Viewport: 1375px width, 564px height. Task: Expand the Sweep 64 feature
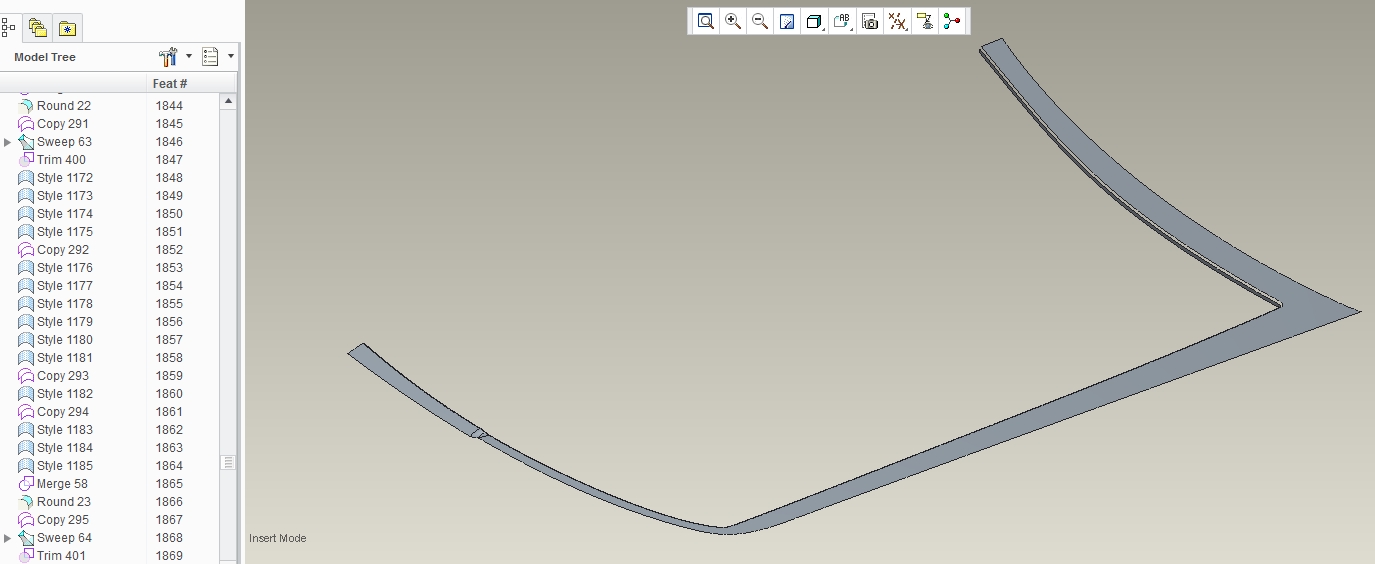point(8,538)
